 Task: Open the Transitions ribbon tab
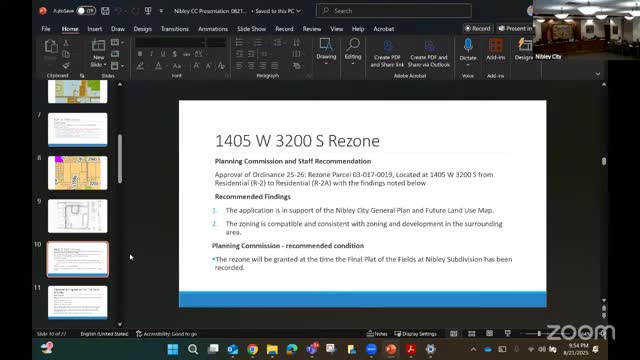tap(175, 29)
